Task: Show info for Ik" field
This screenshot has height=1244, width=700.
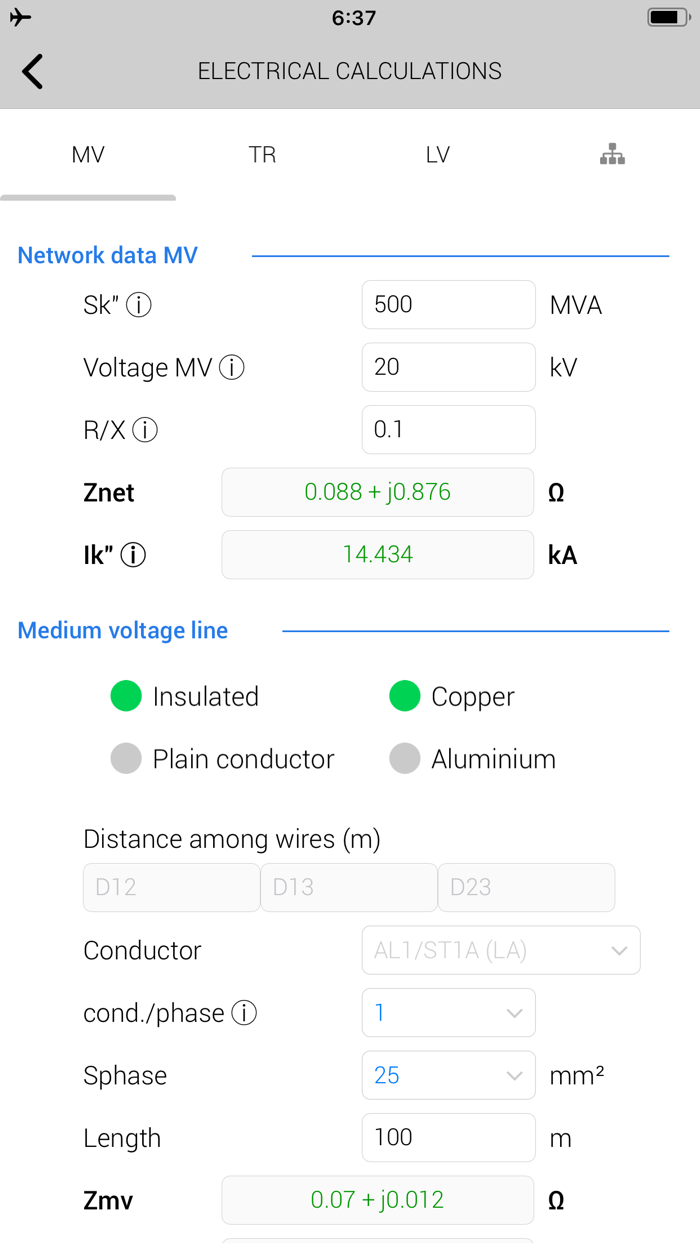Action: coord(138,555)
